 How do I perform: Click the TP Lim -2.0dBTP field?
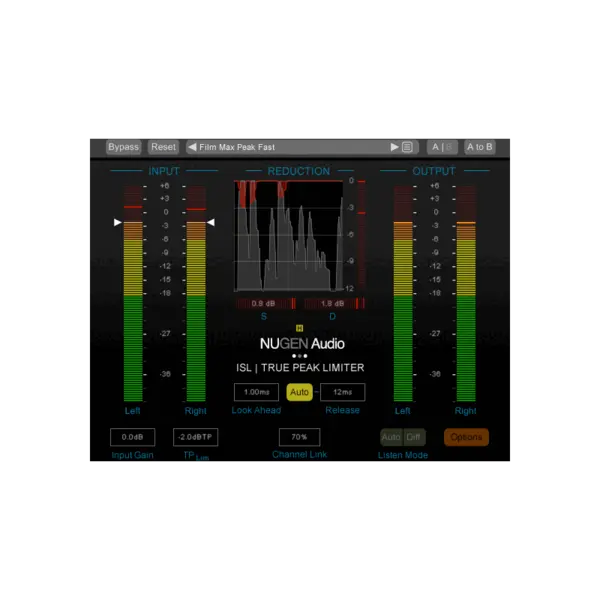[x=196, y=437]
